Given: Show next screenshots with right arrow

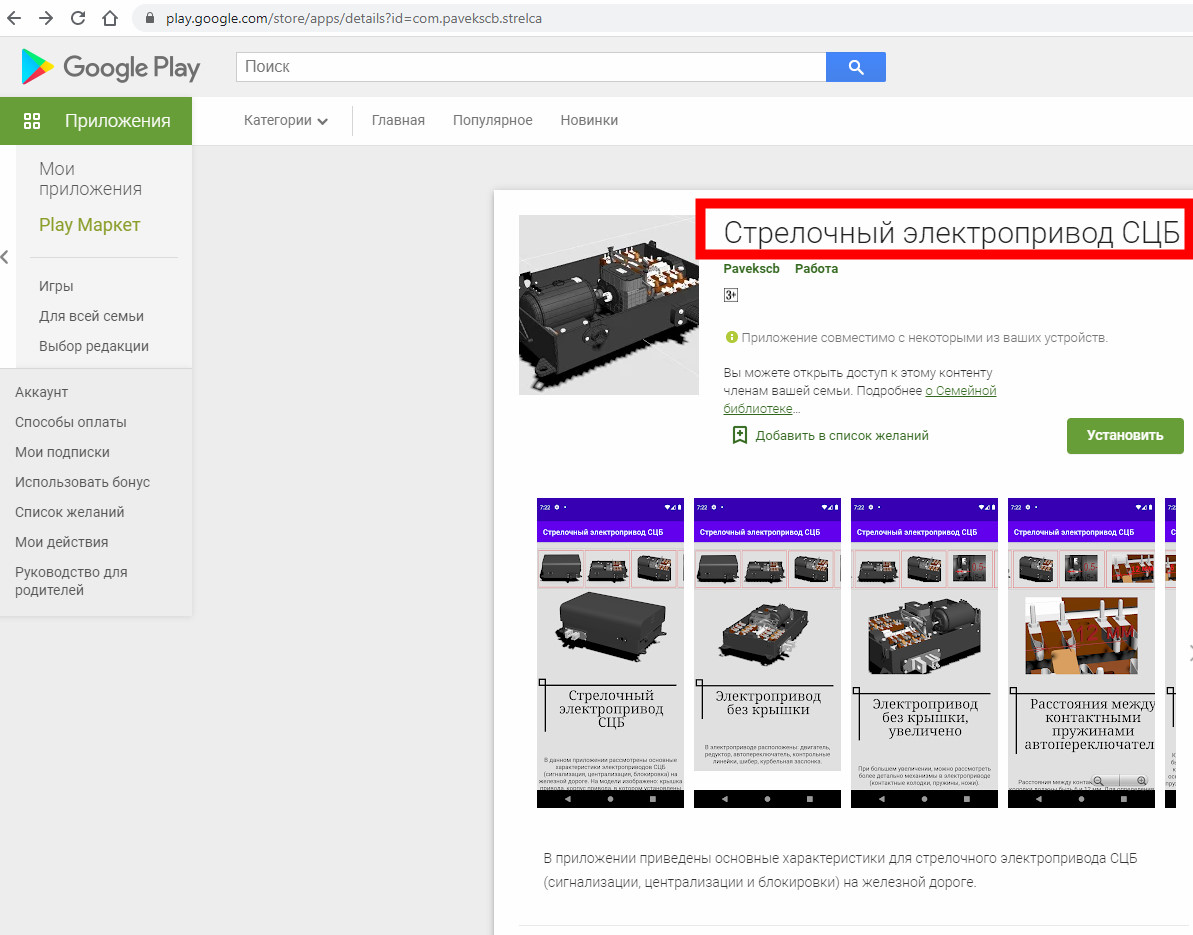Looking at the screenshot, I should [1188, 653].
